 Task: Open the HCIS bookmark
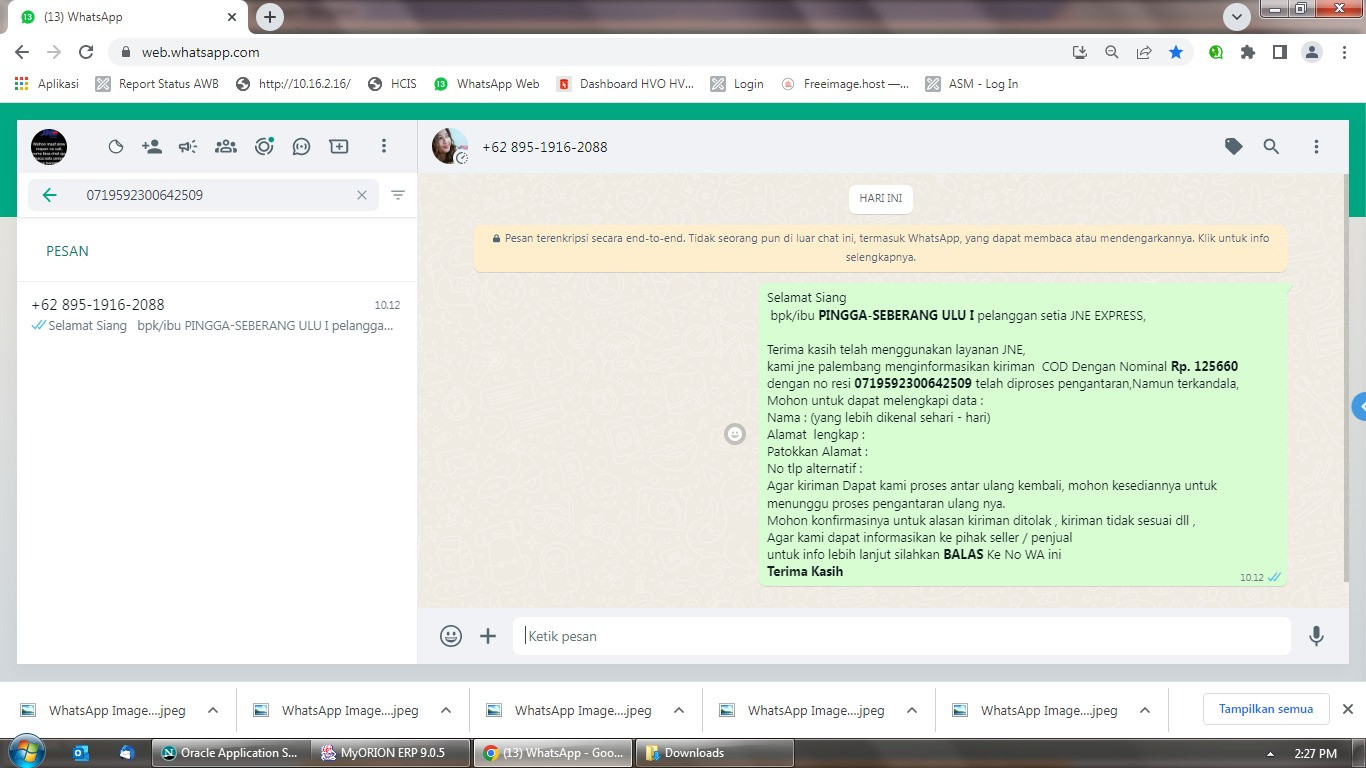[392, 84]
